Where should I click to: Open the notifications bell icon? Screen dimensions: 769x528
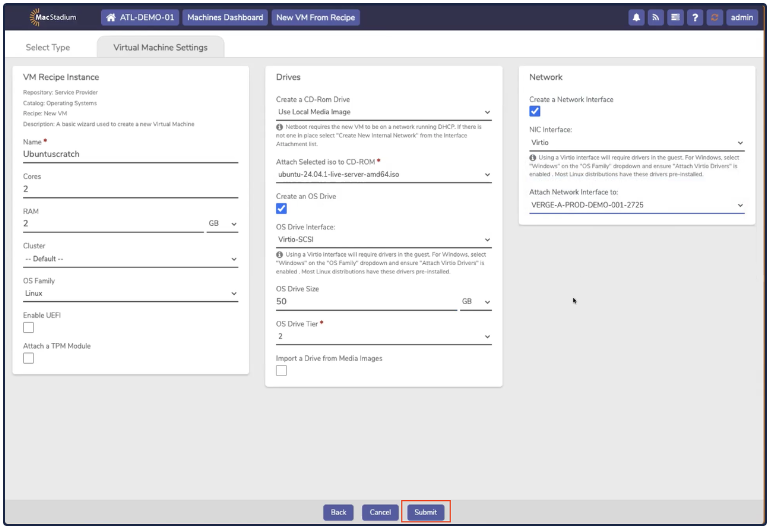[636, 17]
